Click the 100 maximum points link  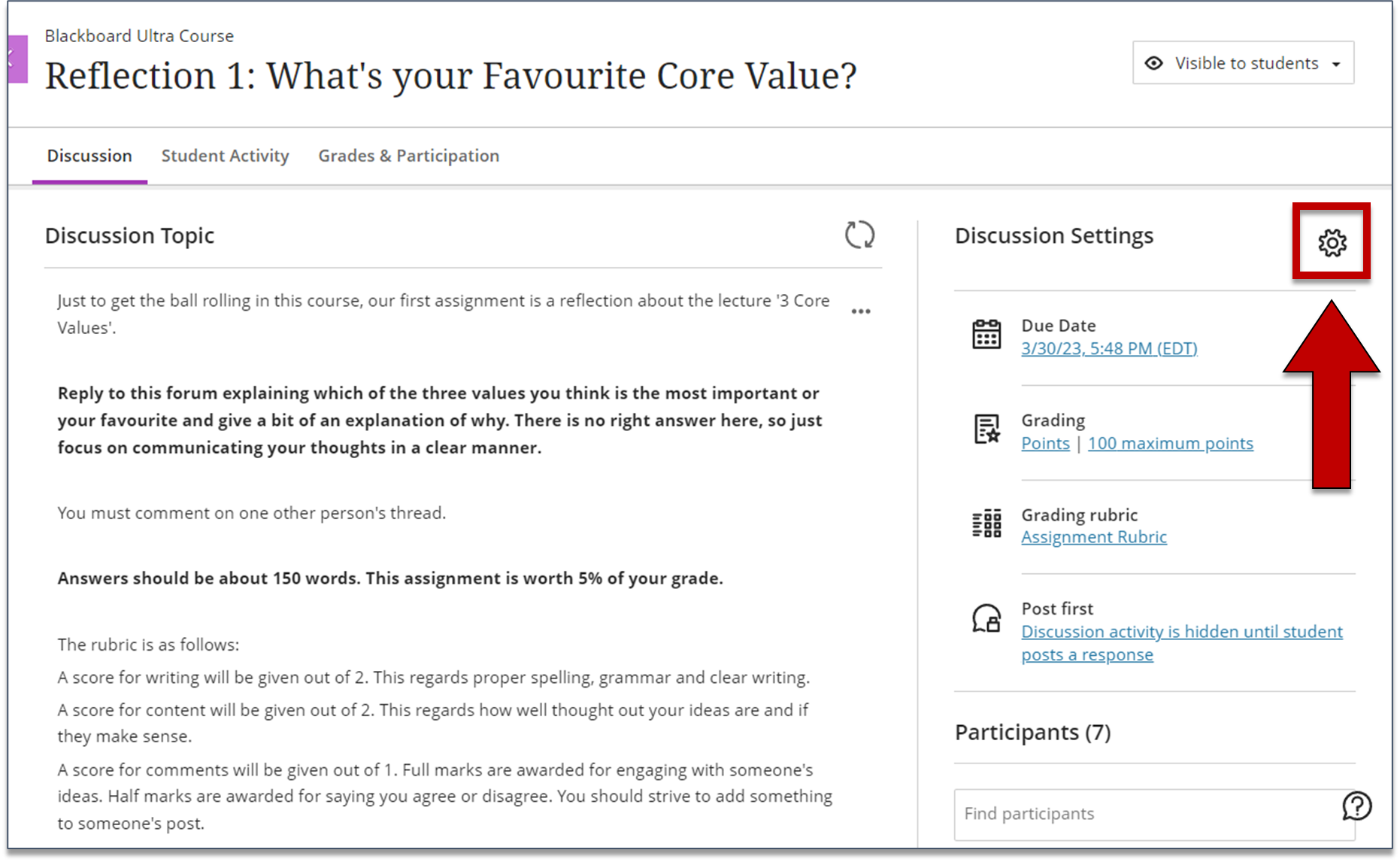point(1171,443)
